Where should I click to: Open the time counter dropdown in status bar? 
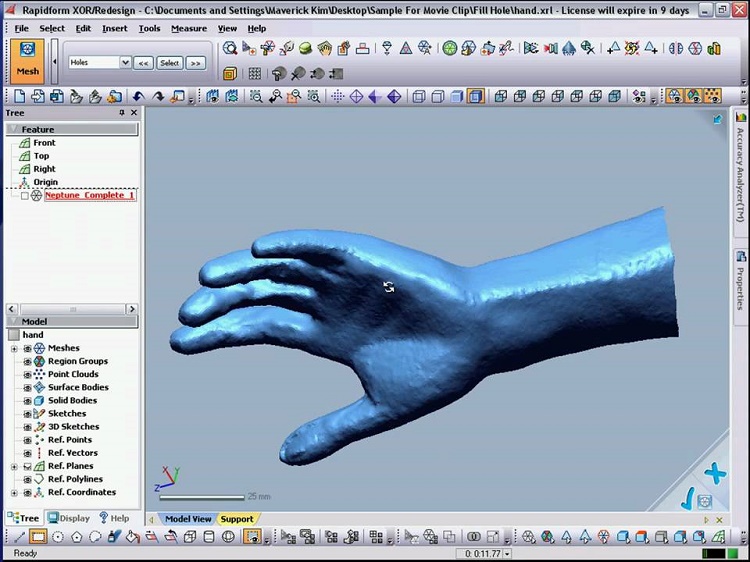[x=507, y=554]
